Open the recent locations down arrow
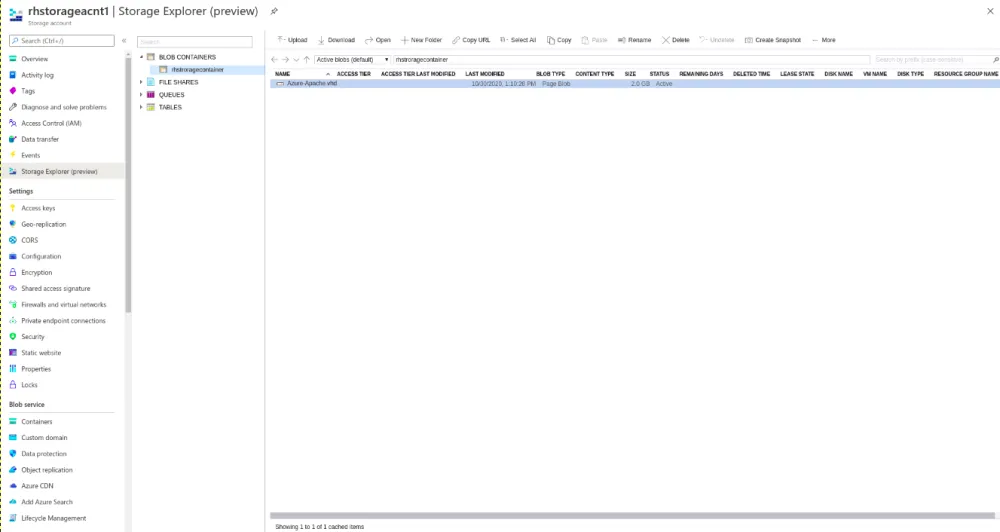Screen dimensions: 1000x532 pyautogui.click(x=296, y=59)
